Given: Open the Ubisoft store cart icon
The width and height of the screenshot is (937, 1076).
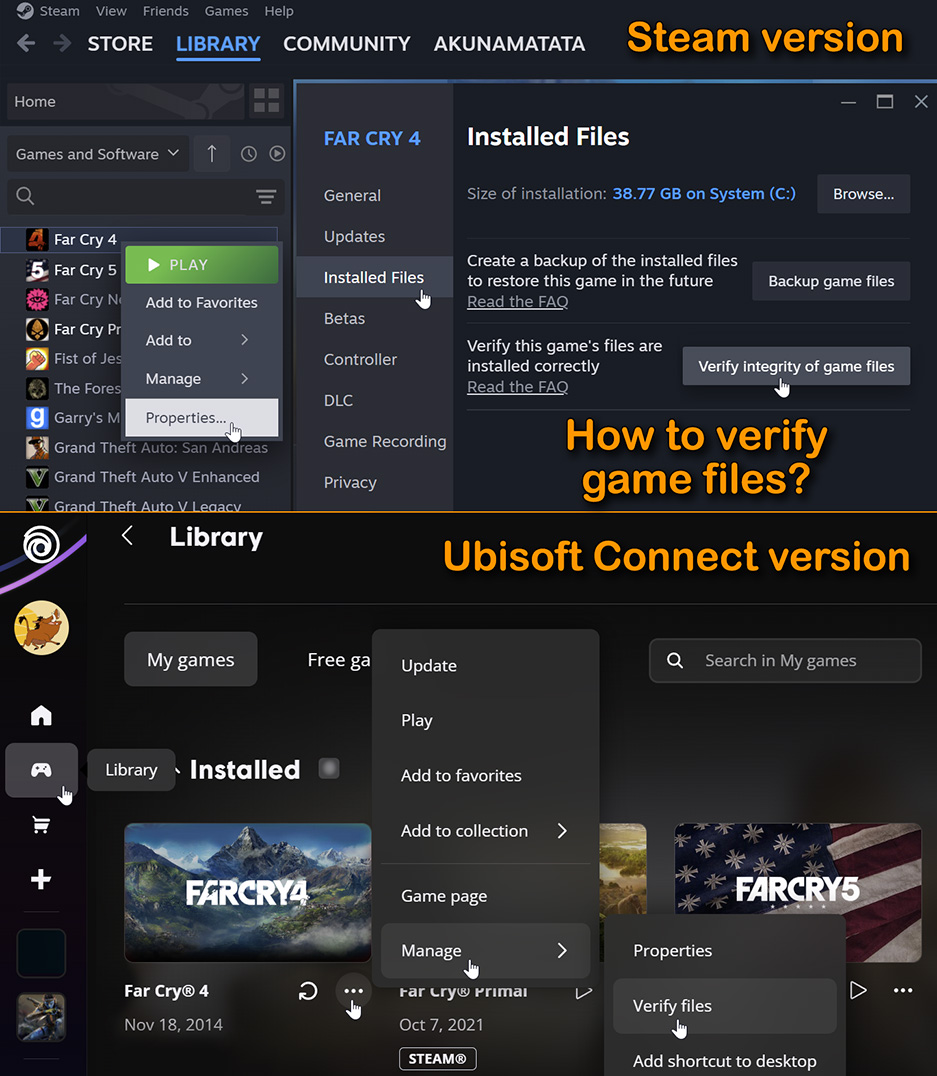Looking at the screenshot, I should [41, 825].
